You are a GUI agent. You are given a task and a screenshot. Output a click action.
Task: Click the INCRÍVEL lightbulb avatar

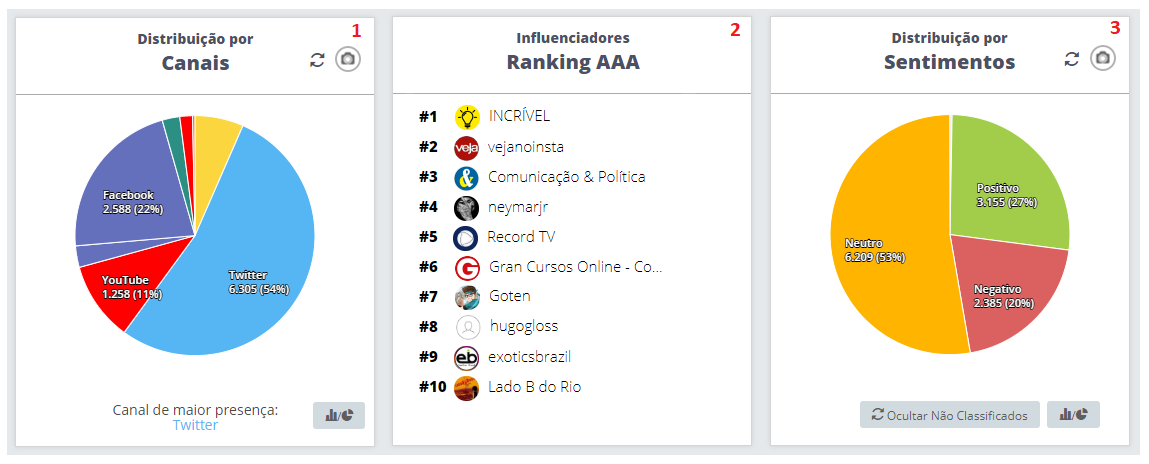click(x=467, y=117)
